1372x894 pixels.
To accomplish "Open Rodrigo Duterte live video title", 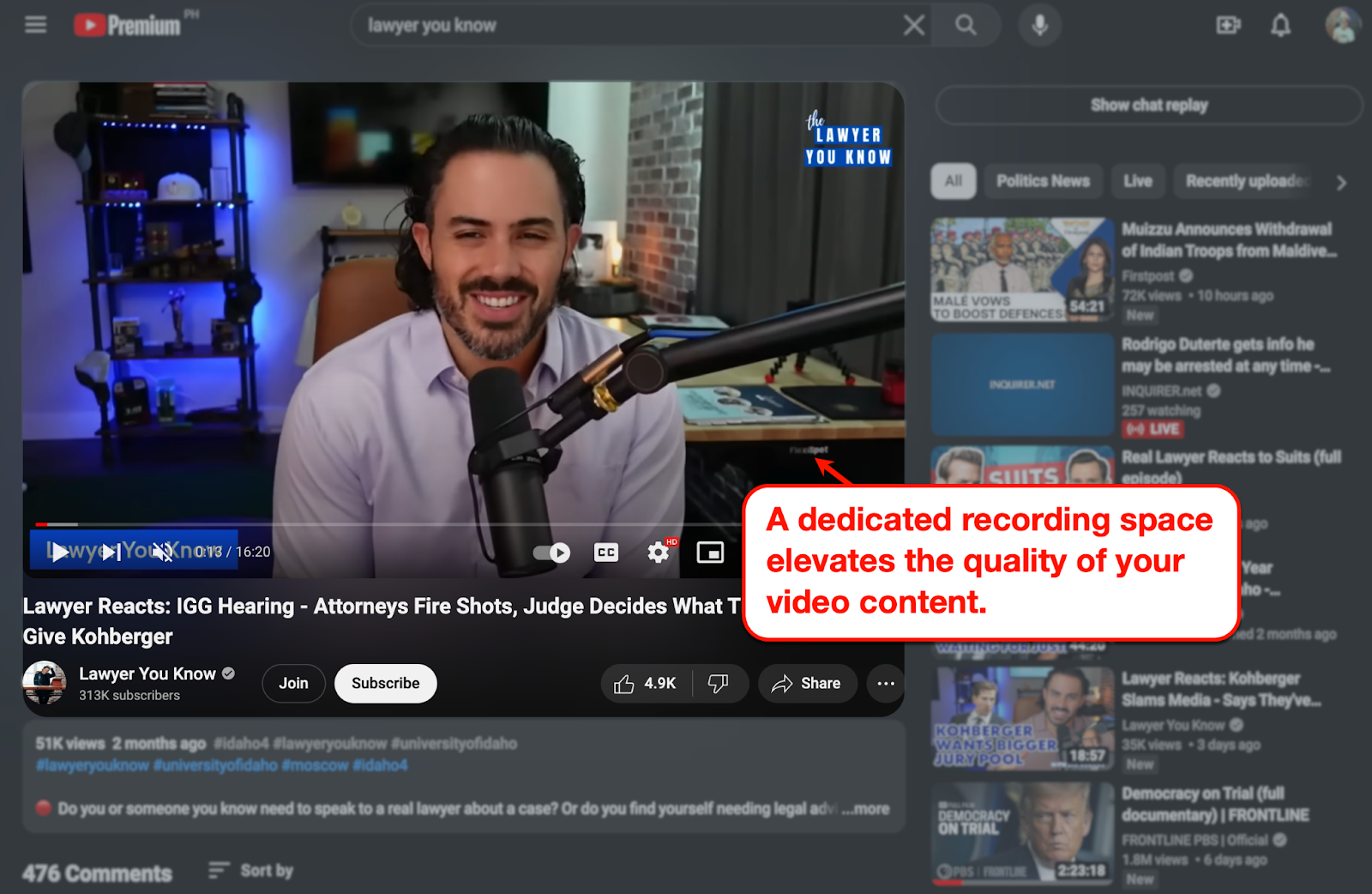I will tap(1225, 355).
